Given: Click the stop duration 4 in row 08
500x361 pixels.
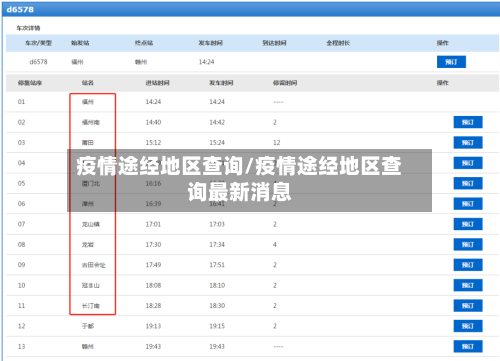Looking at the screenshot, I should tap(275, 245).
